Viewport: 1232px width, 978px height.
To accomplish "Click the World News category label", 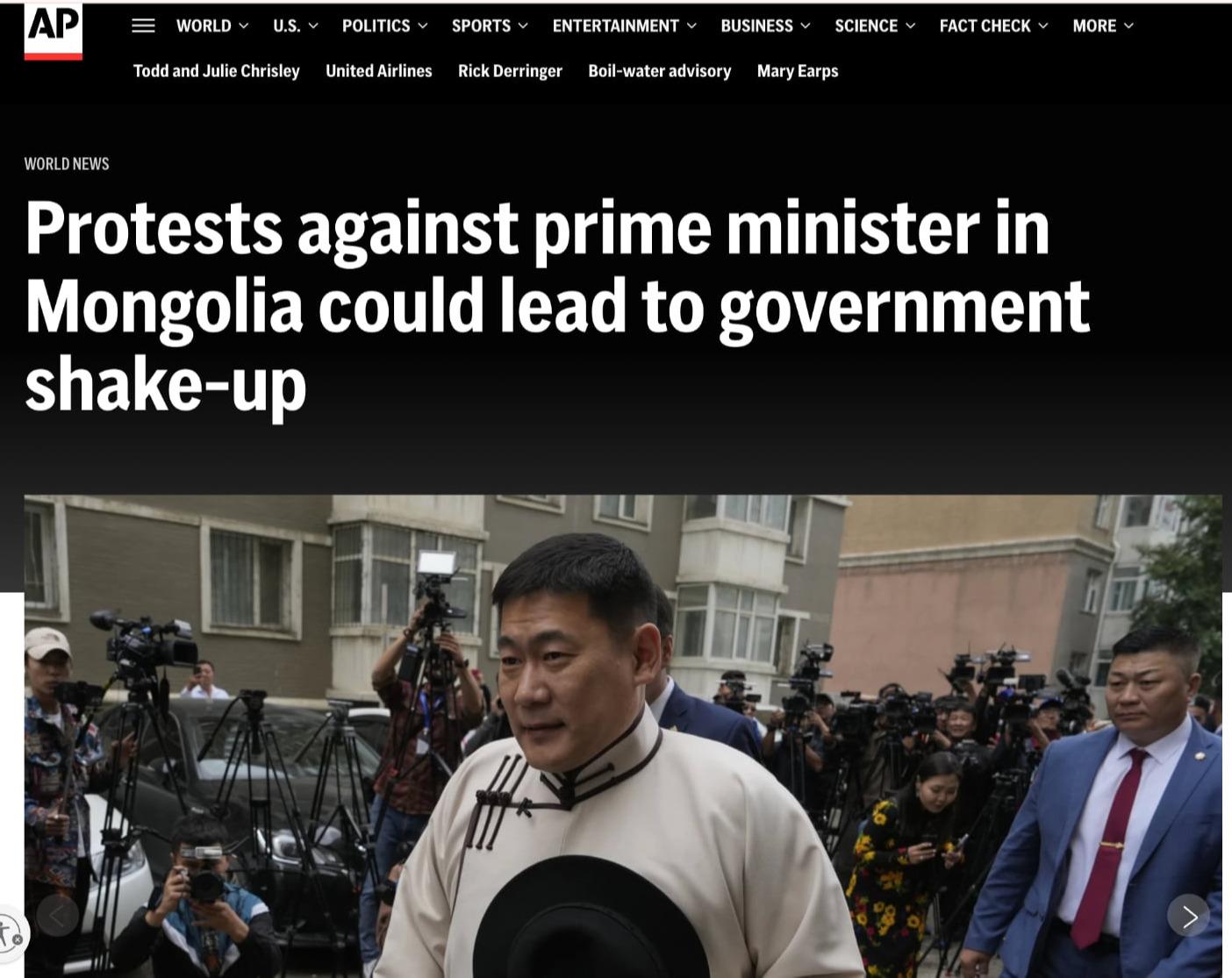I will pyautogui.click(x=67, y=164).
